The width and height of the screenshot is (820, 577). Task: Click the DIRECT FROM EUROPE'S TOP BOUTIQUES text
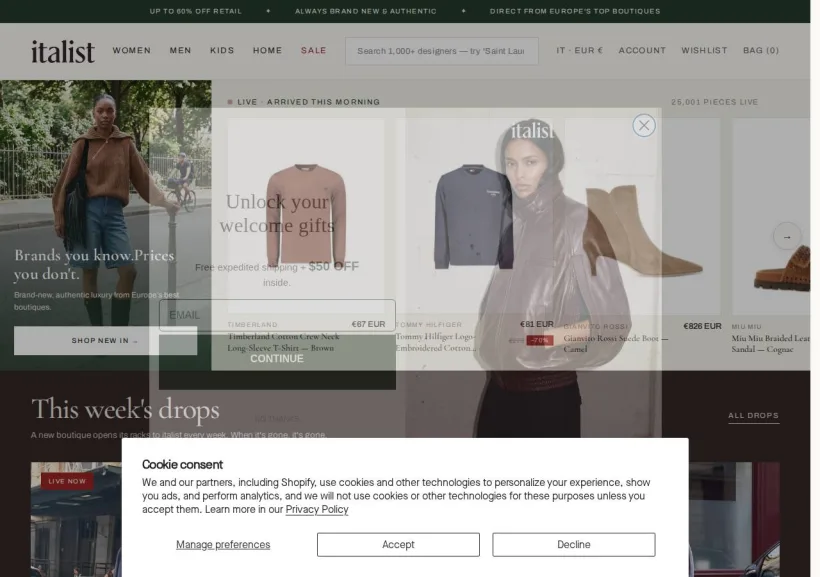tap(575, 11)
